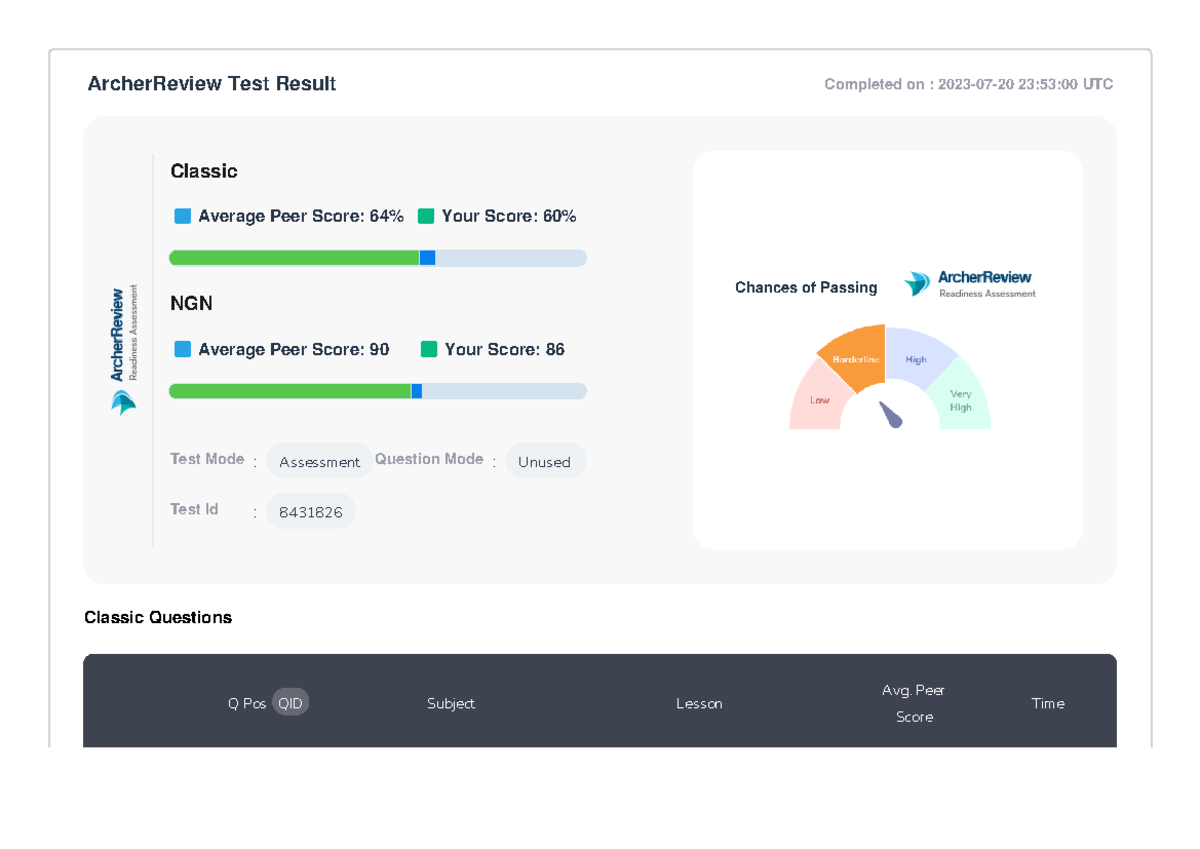This screenshot has height=849, width=1200.
Task: Open the Unused question mode selector
Action: (x=545, y=461)
